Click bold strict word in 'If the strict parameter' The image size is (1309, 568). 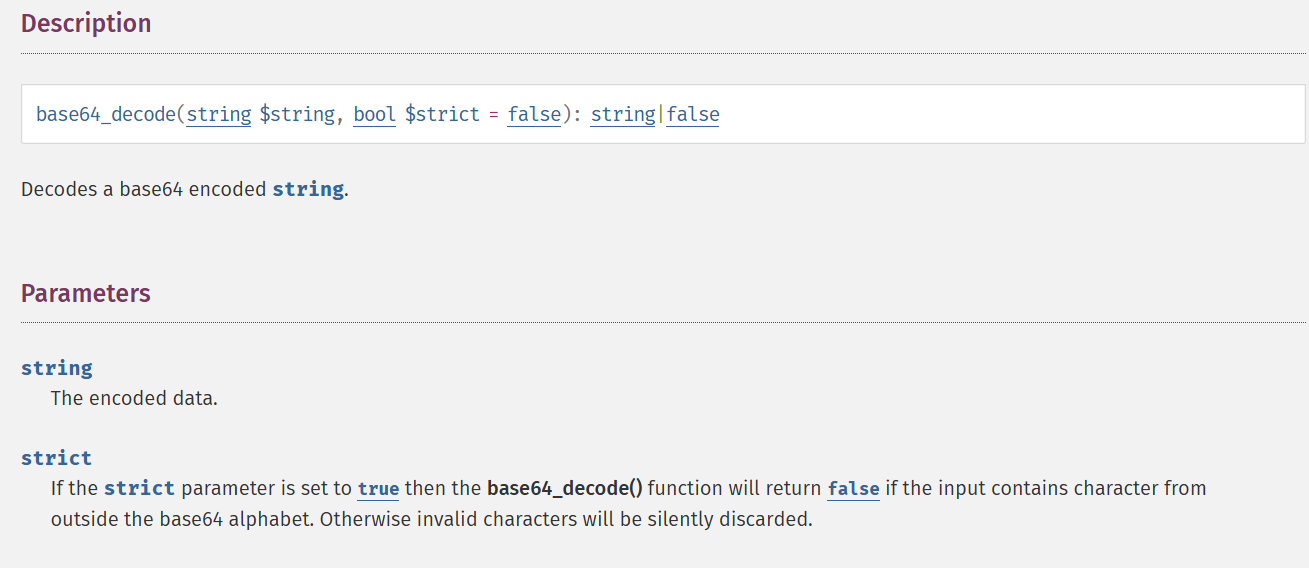click(x=139, y=489)
